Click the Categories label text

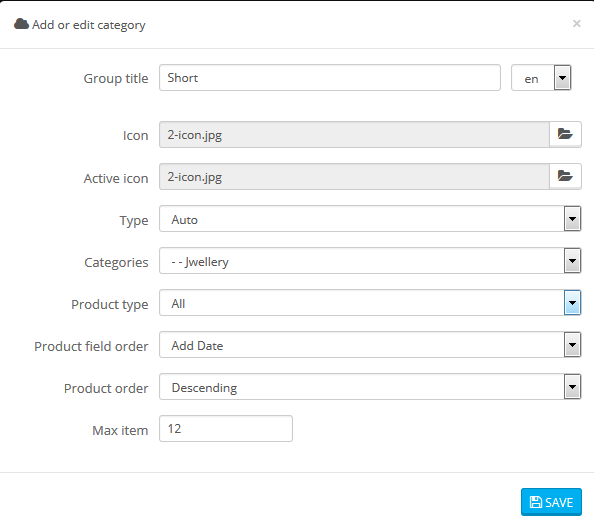tap(116, 262)
